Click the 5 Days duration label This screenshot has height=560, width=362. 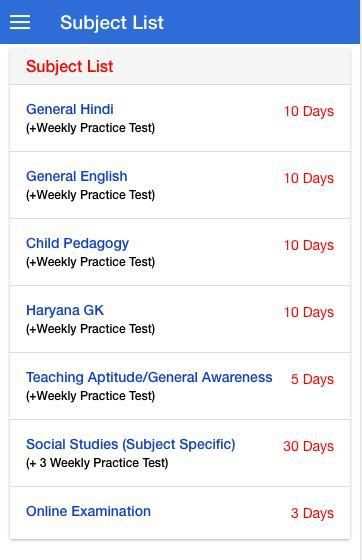[x=312, y=379]
